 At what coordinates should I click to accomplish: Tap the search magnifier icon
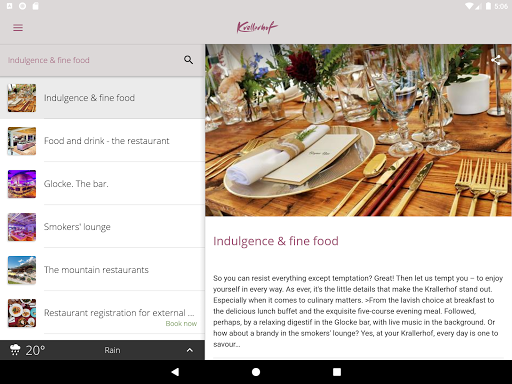[188, 60]
